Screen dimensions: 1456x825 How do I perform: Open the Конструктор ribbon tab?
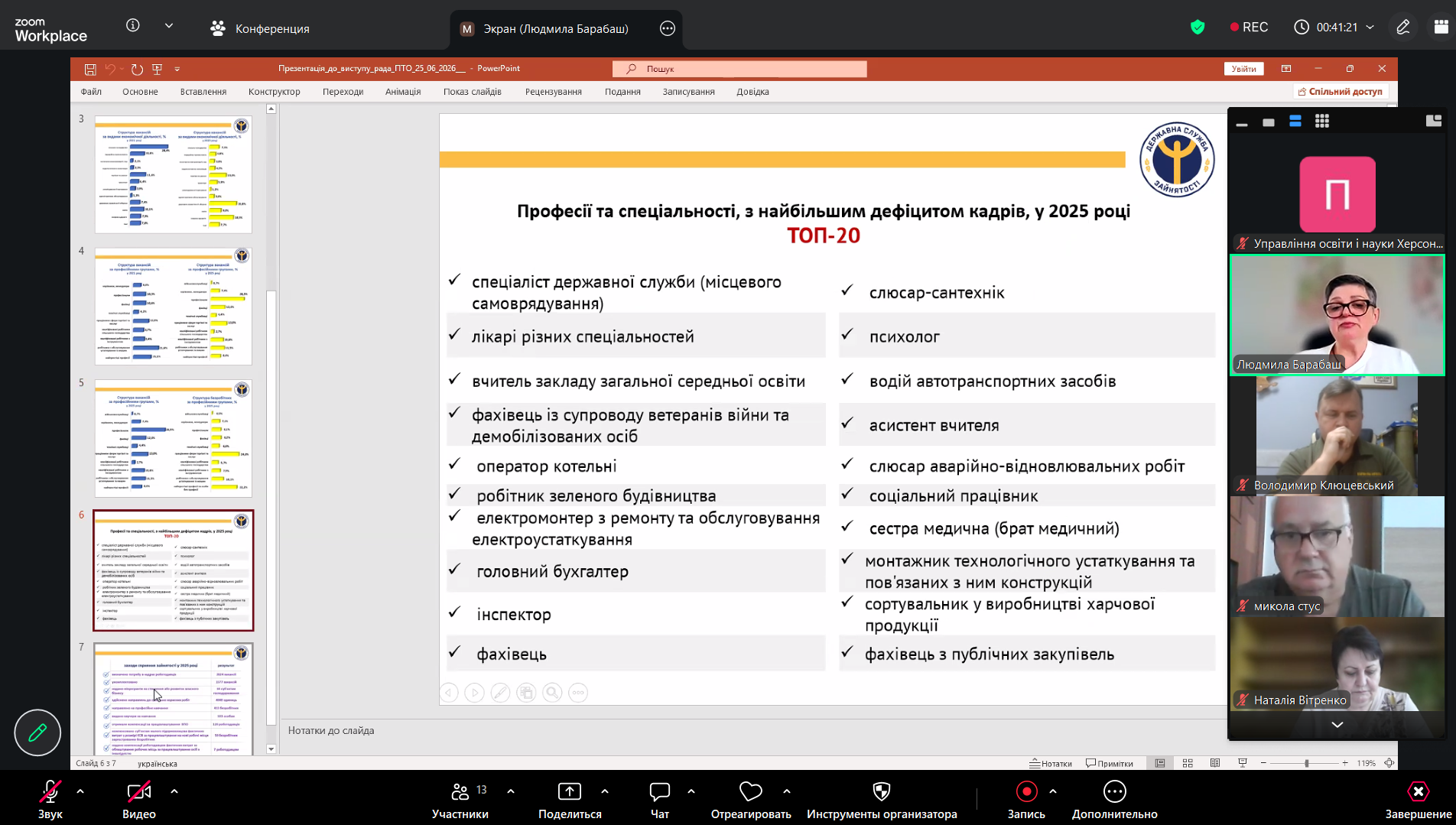[x=275, y=92]
